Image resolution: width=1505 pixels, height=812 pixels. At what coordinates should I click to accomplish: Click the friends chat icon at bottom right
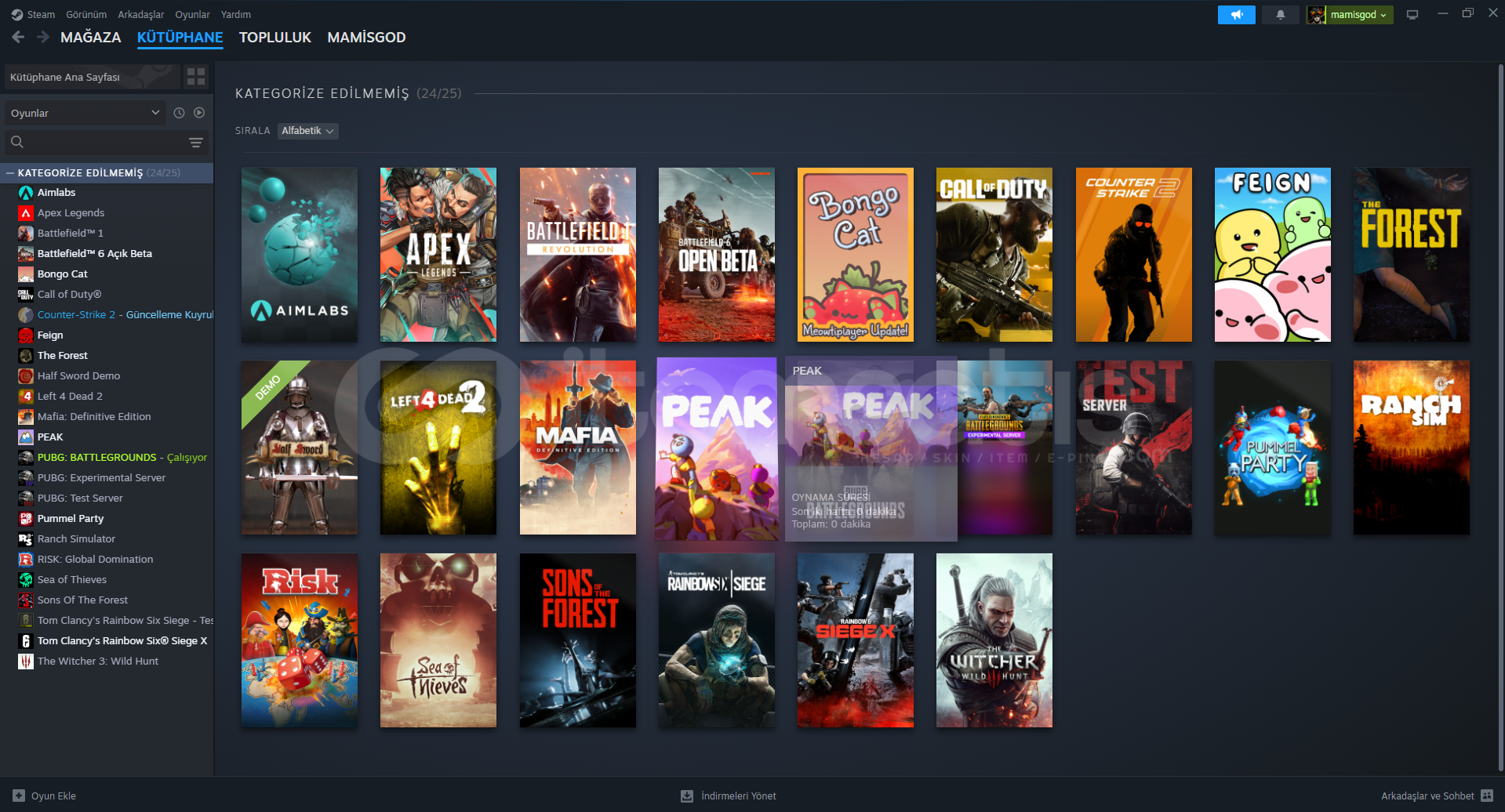pos(1487,796)
